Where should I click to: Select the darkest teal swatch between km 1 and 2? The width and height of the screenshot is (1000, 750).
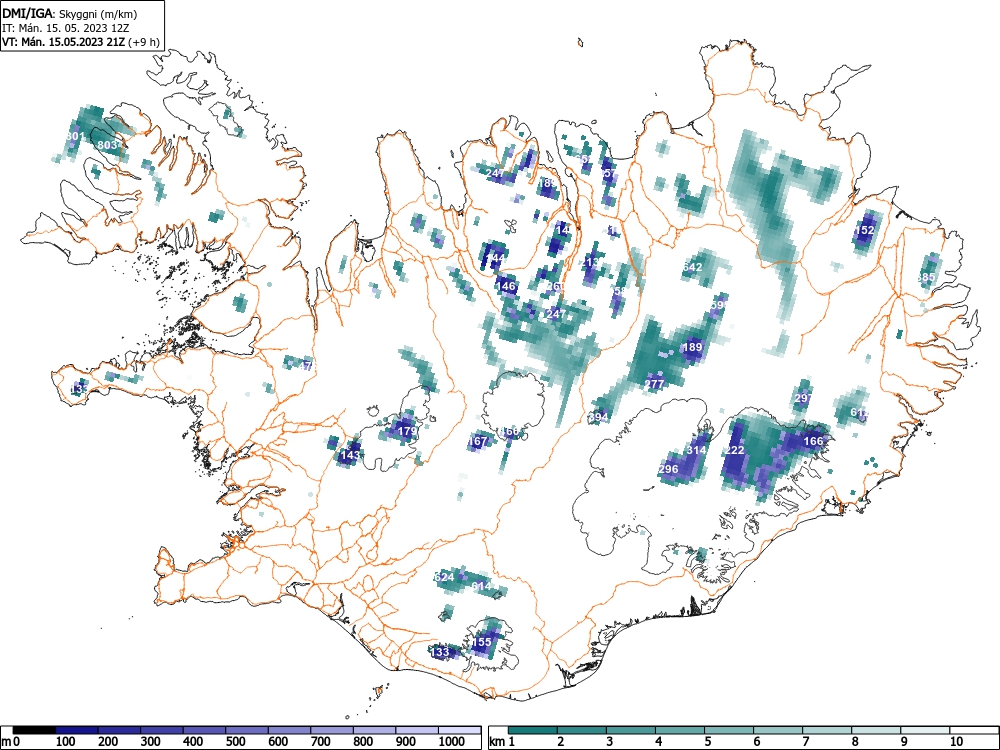click(533, 730)
